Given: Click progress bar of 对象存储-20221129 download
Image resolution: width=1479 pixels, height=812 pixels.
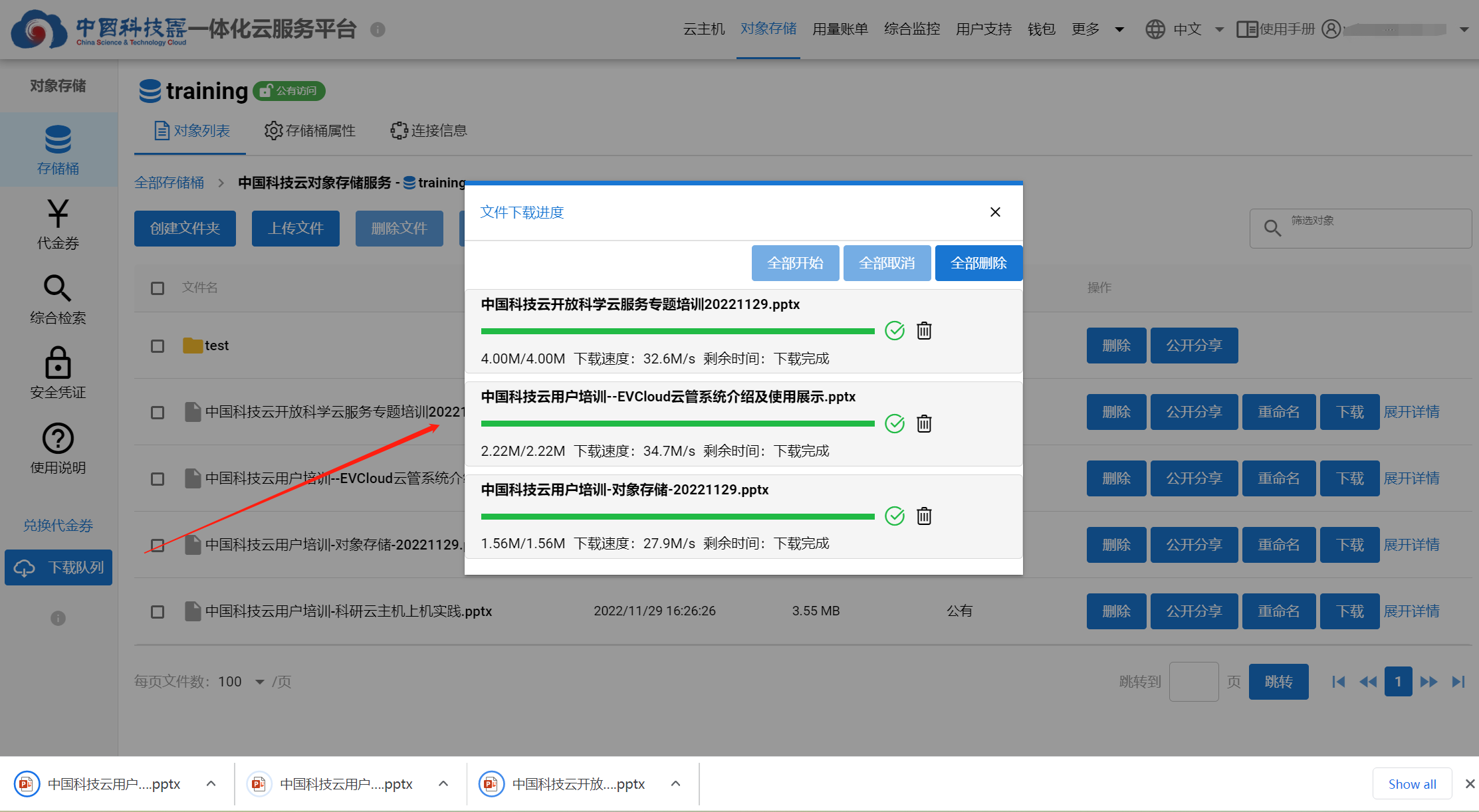Looking at the screenshot, I should pyautogui.click(x=677, y=516).
